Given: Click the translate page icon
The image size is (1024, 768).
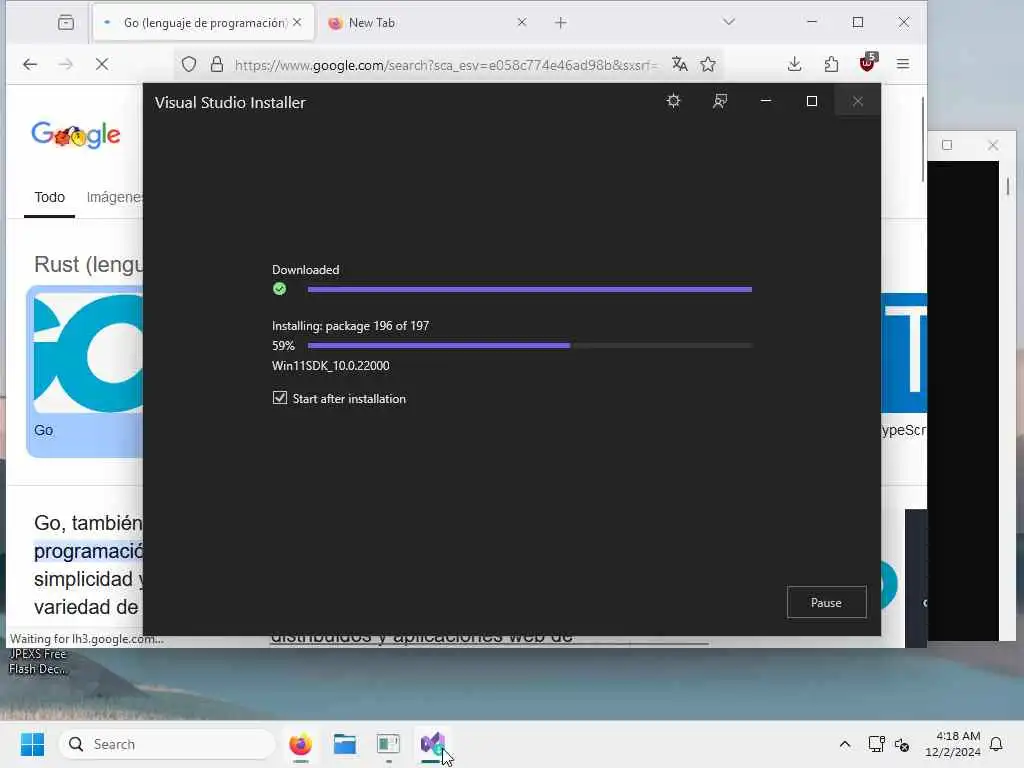Looking at the screenshot, I should coord(679,64).
